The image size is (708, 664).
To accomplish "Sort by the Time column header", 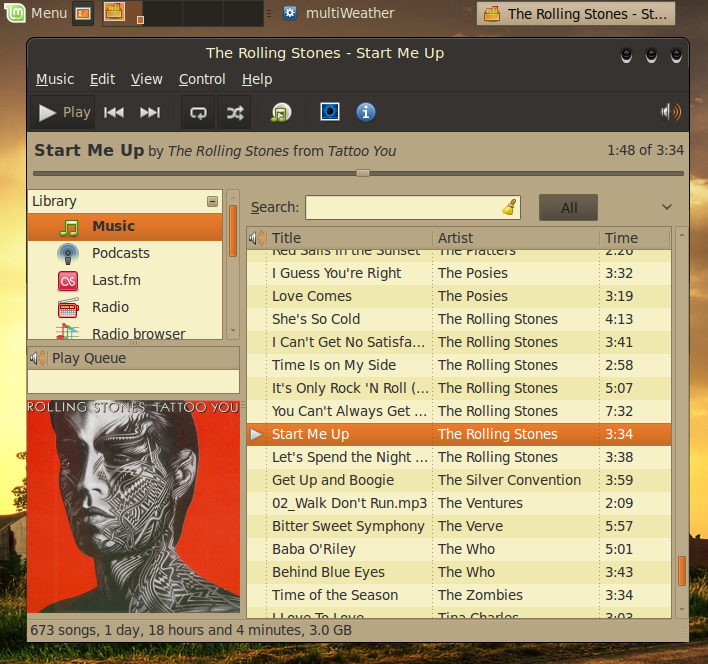I will point(635,238).
